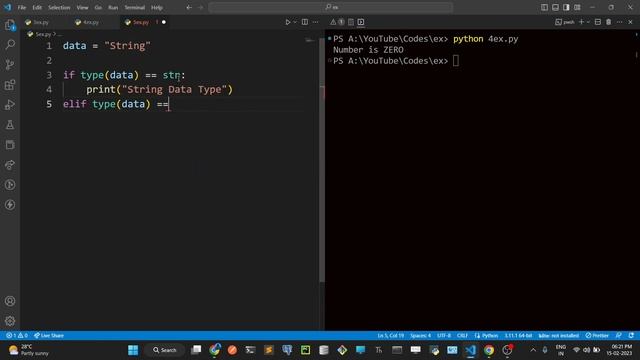Open notifications bell in status bar
The width and height of the screenshot is (640, 360).
pyautogui.click(x=631, y=336)
